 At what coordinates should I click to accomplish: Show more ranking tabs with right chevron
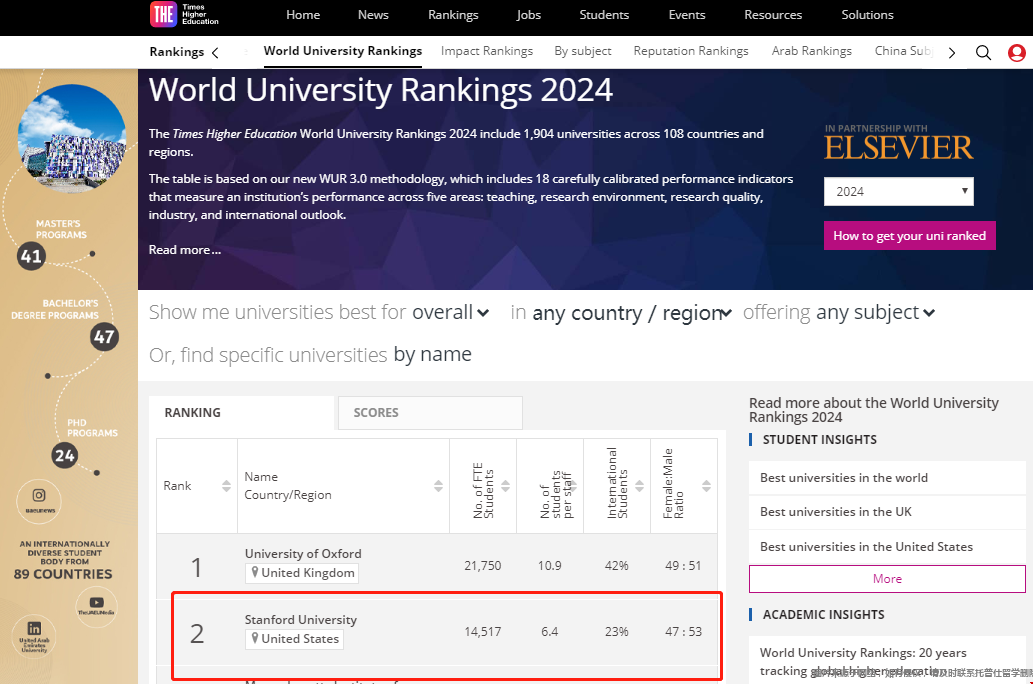[951, 53]
